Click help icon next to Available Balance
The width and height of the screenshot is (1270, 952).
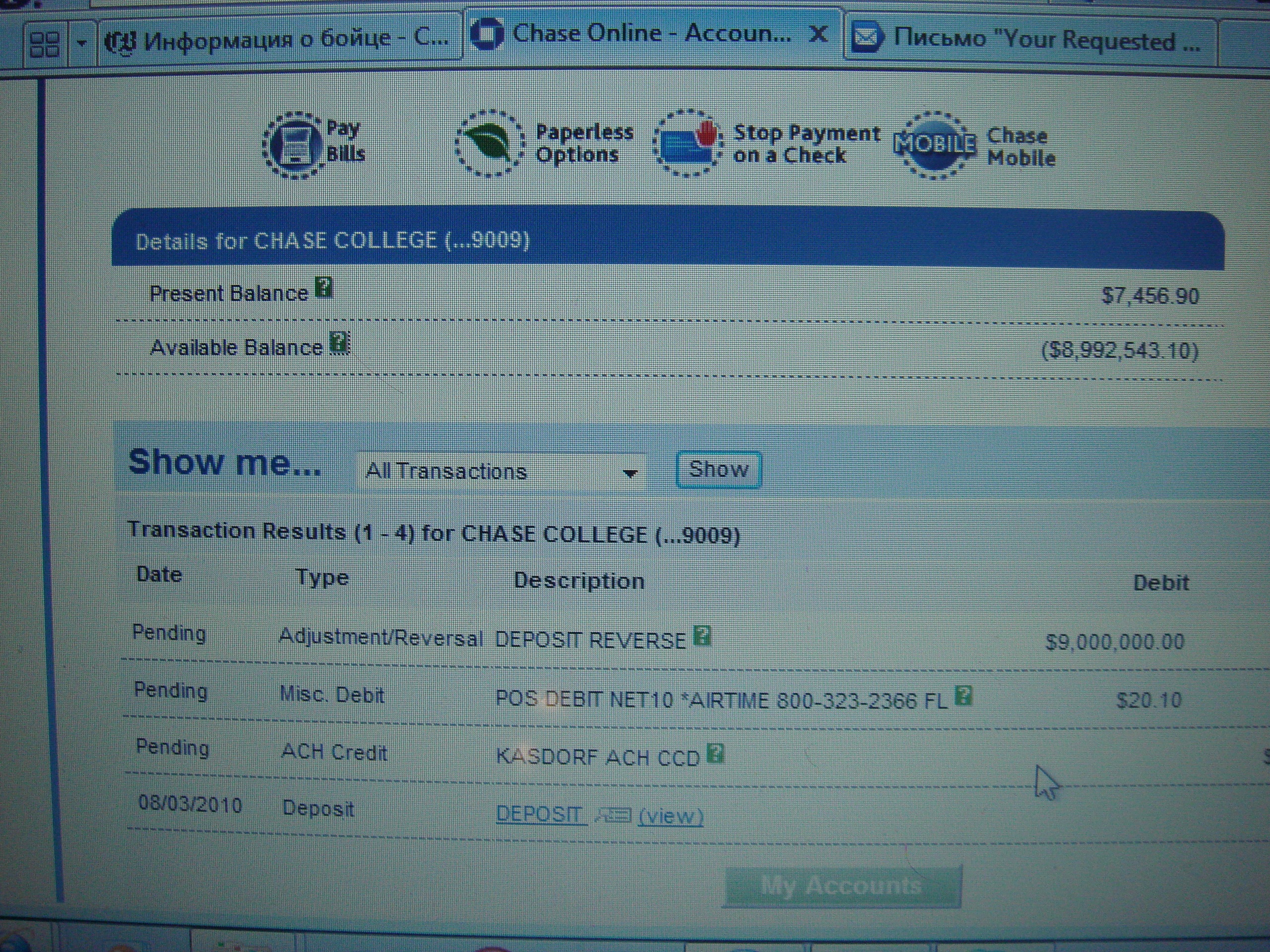(x=339, y=343)
